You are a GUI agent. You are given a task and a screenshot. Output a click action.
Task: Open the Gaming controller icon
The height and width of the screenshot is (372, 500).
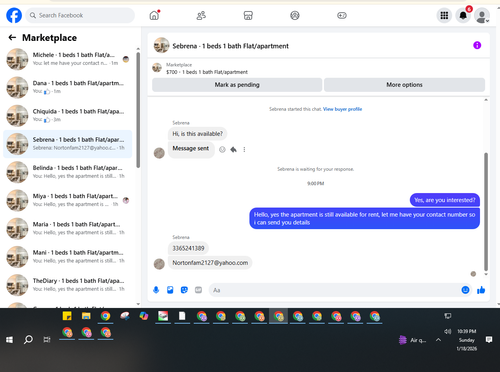pos(342,15)
